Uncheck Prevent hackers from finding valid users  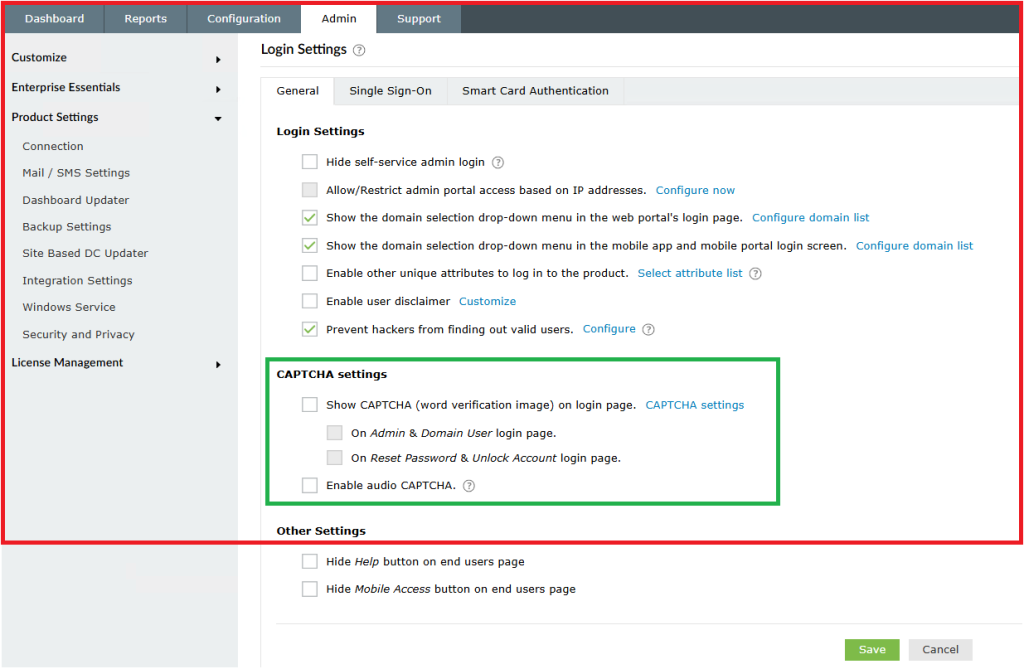click(310, 329)
